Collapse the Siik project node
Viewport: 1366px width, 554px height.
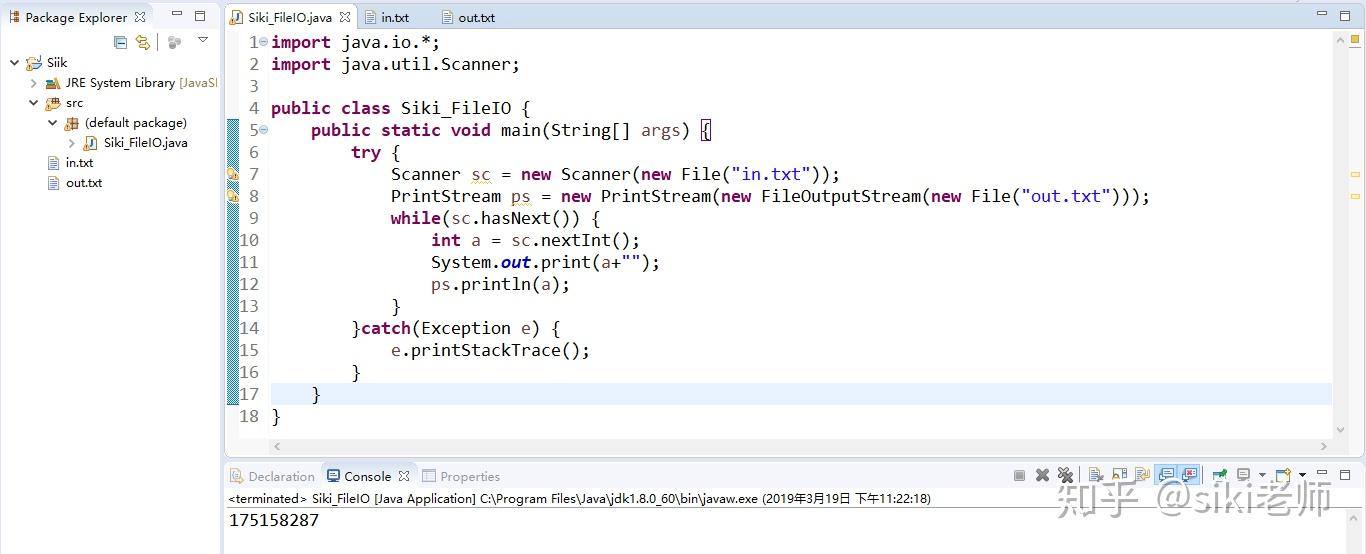pos(15,63)
